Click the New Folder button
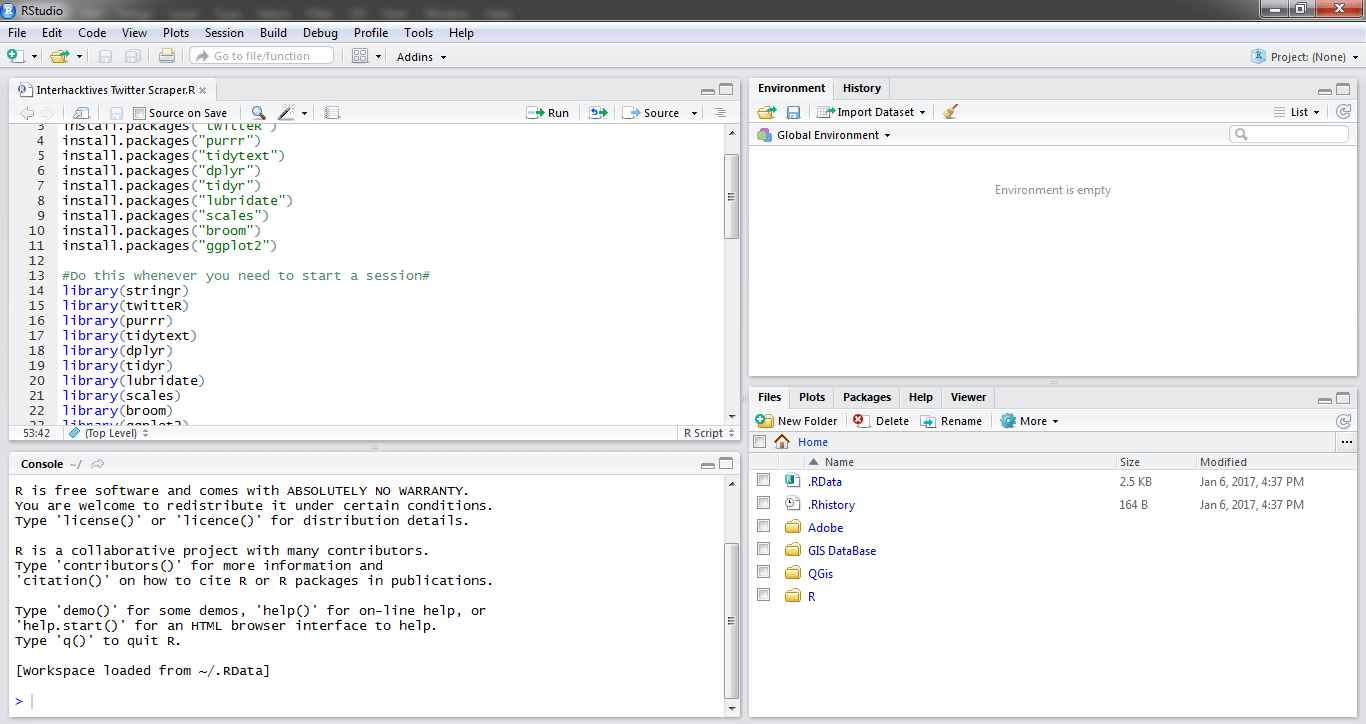The image size is (1366, 724). 797,421
